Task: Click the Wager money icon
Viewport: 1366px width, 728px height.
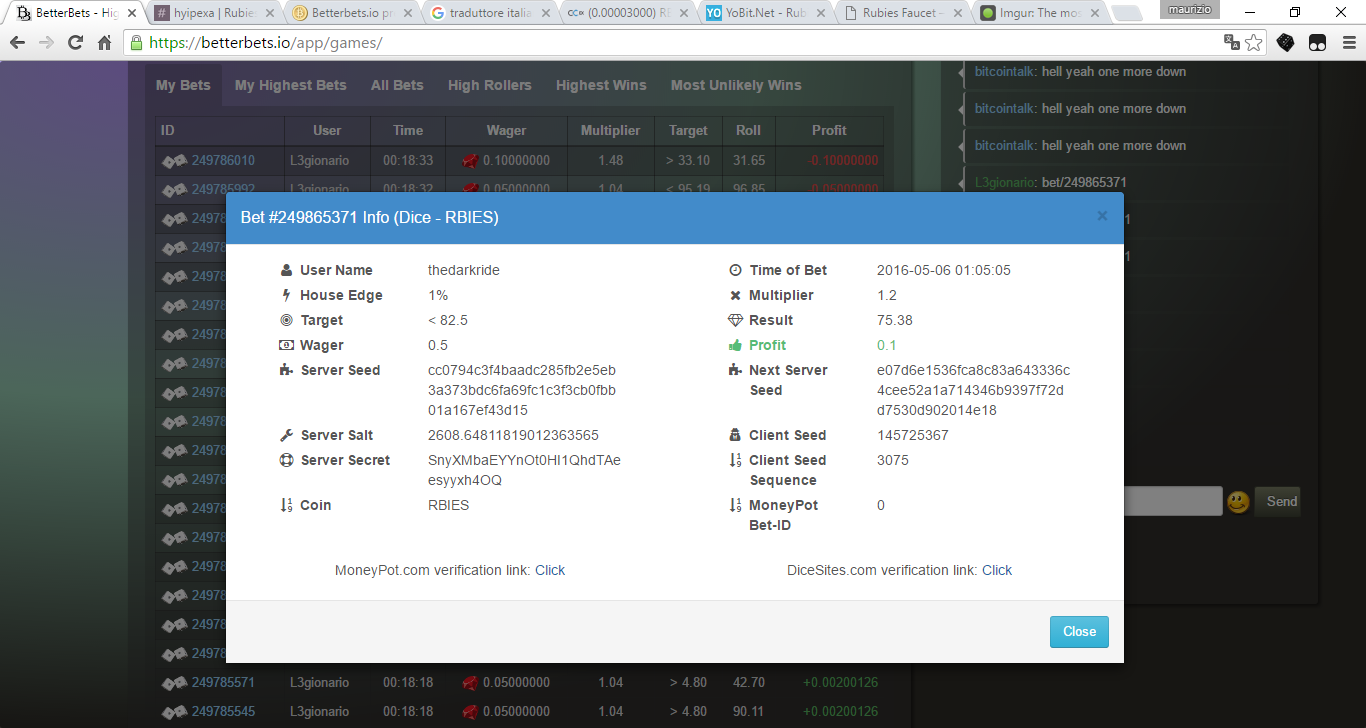Action: [x=287, y=345]
